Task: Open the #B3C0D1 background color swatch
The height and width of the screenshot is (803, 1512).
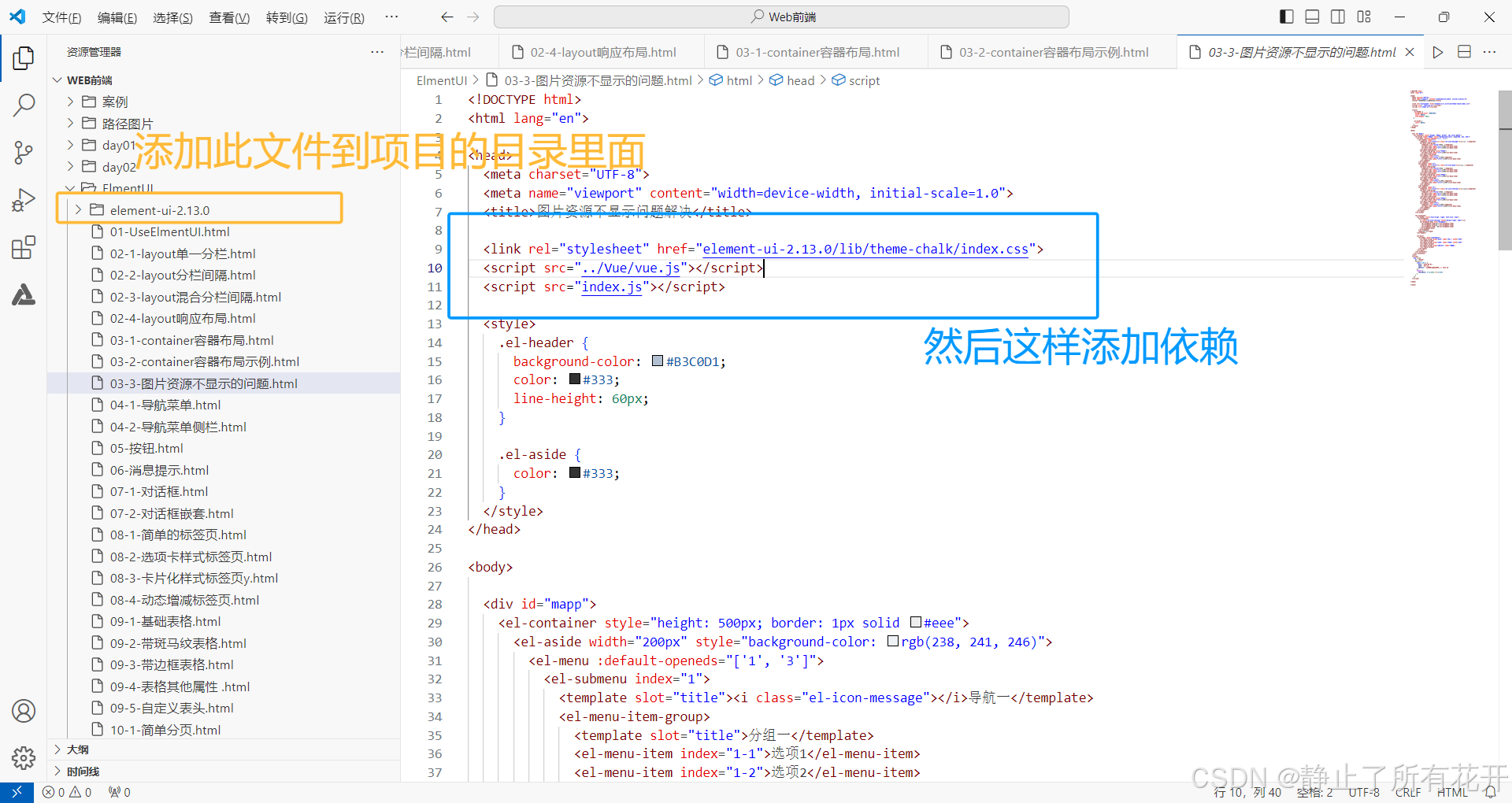Action: point(658,361)
